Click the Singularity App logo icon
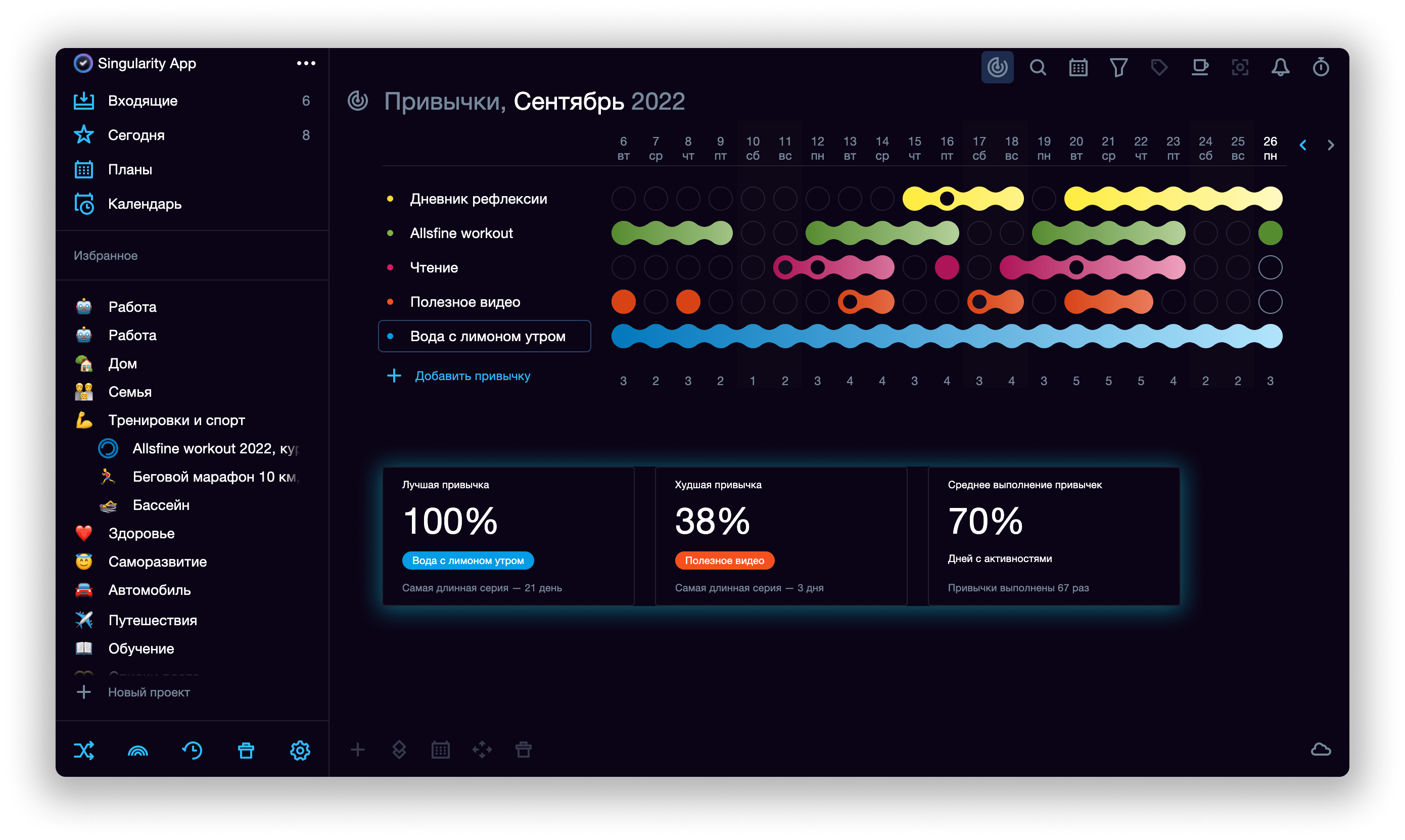Image resolution: width=1405 pixels, height=840 pixels. pyautogui.click(x=83, y=63)
